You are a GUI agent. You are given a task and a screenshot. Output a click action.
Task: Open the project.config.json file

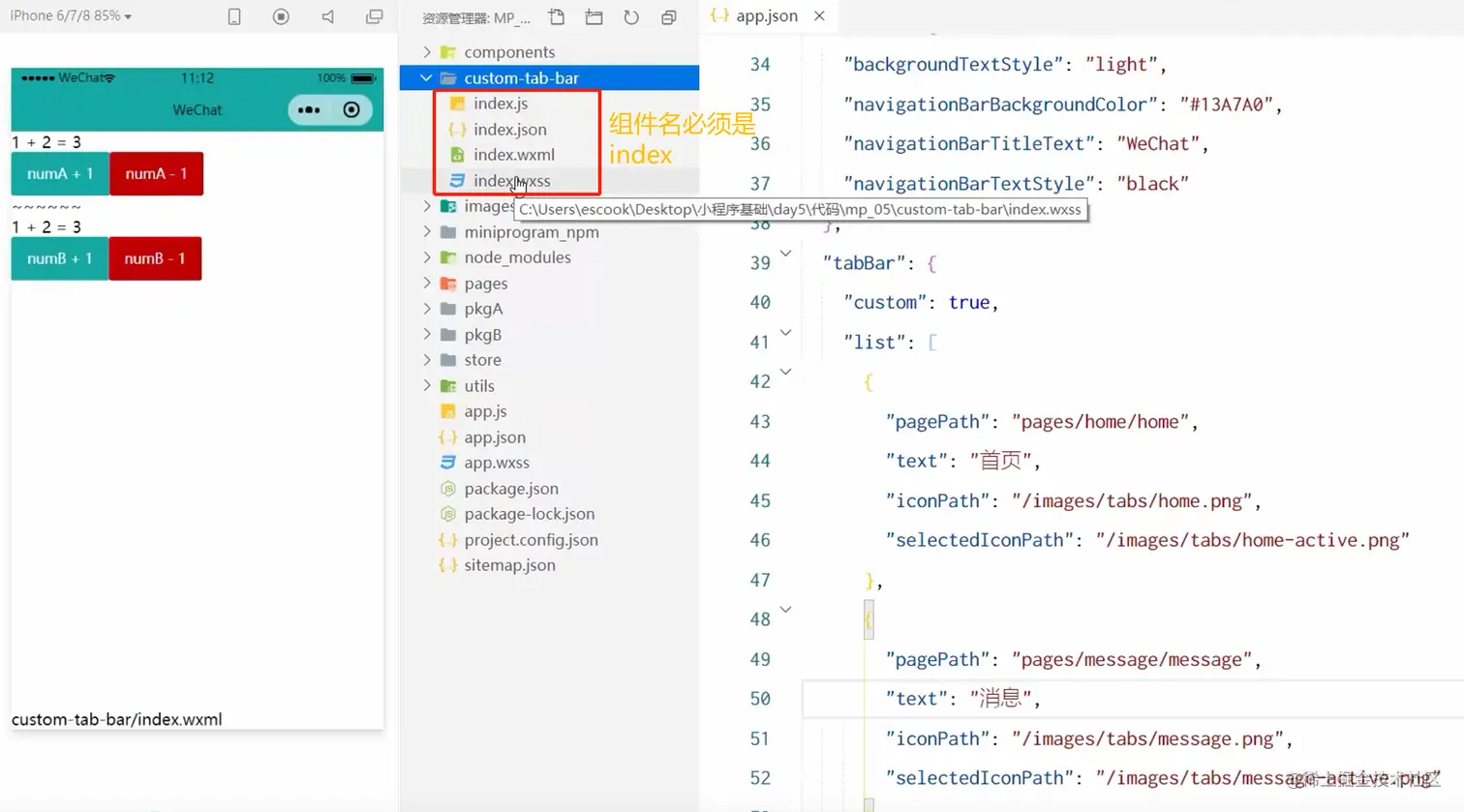(x=531, y=540)
